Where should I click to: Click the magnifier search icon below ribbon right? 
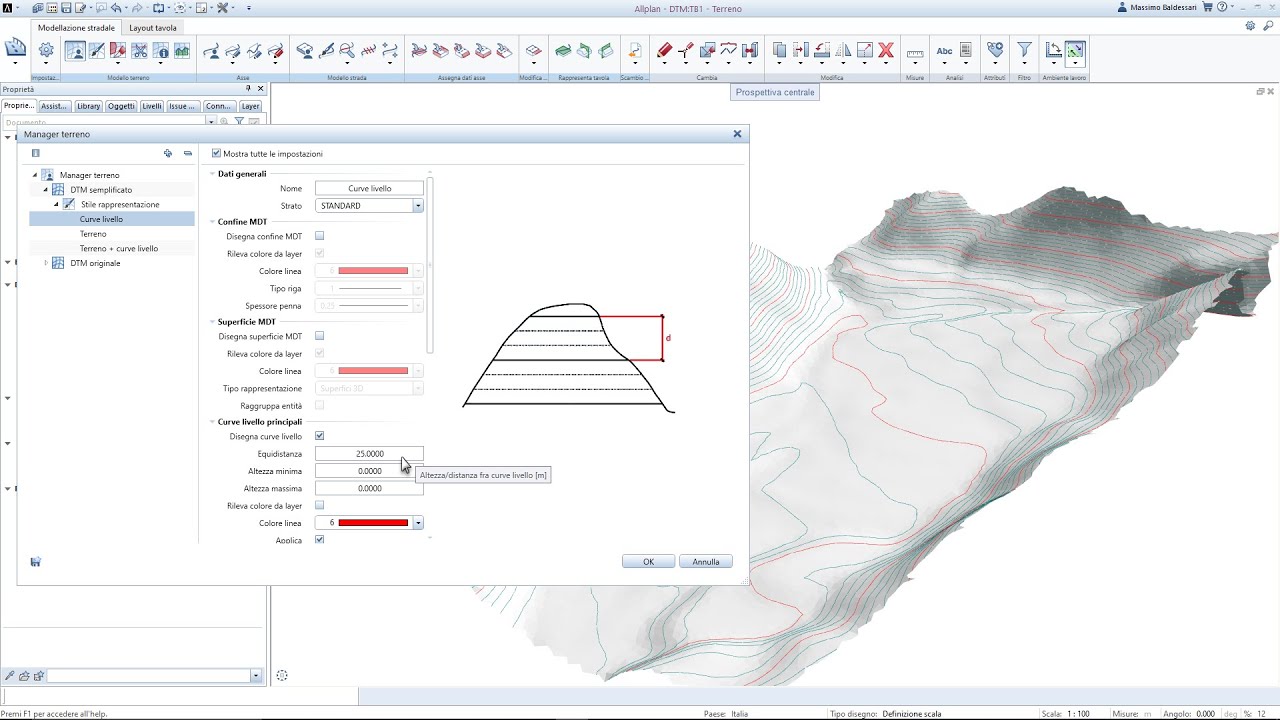(1267, 26)
